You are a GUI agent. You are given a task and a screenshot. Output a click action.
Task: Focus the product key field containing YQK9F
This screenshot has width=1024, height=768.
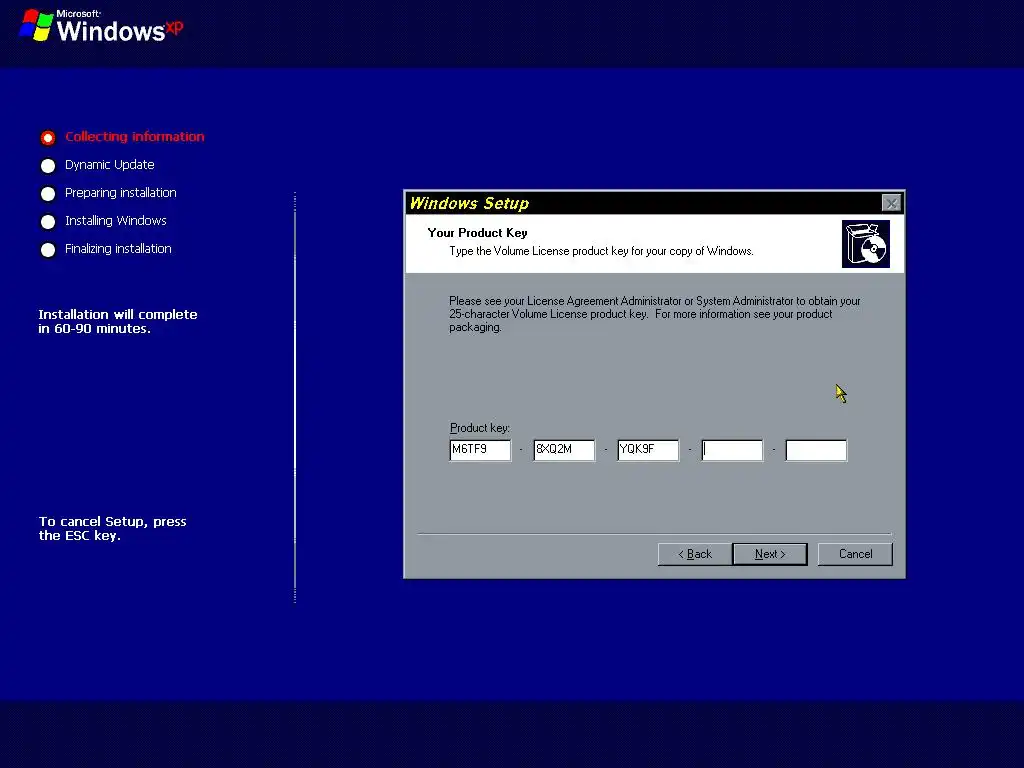[648, 450]
